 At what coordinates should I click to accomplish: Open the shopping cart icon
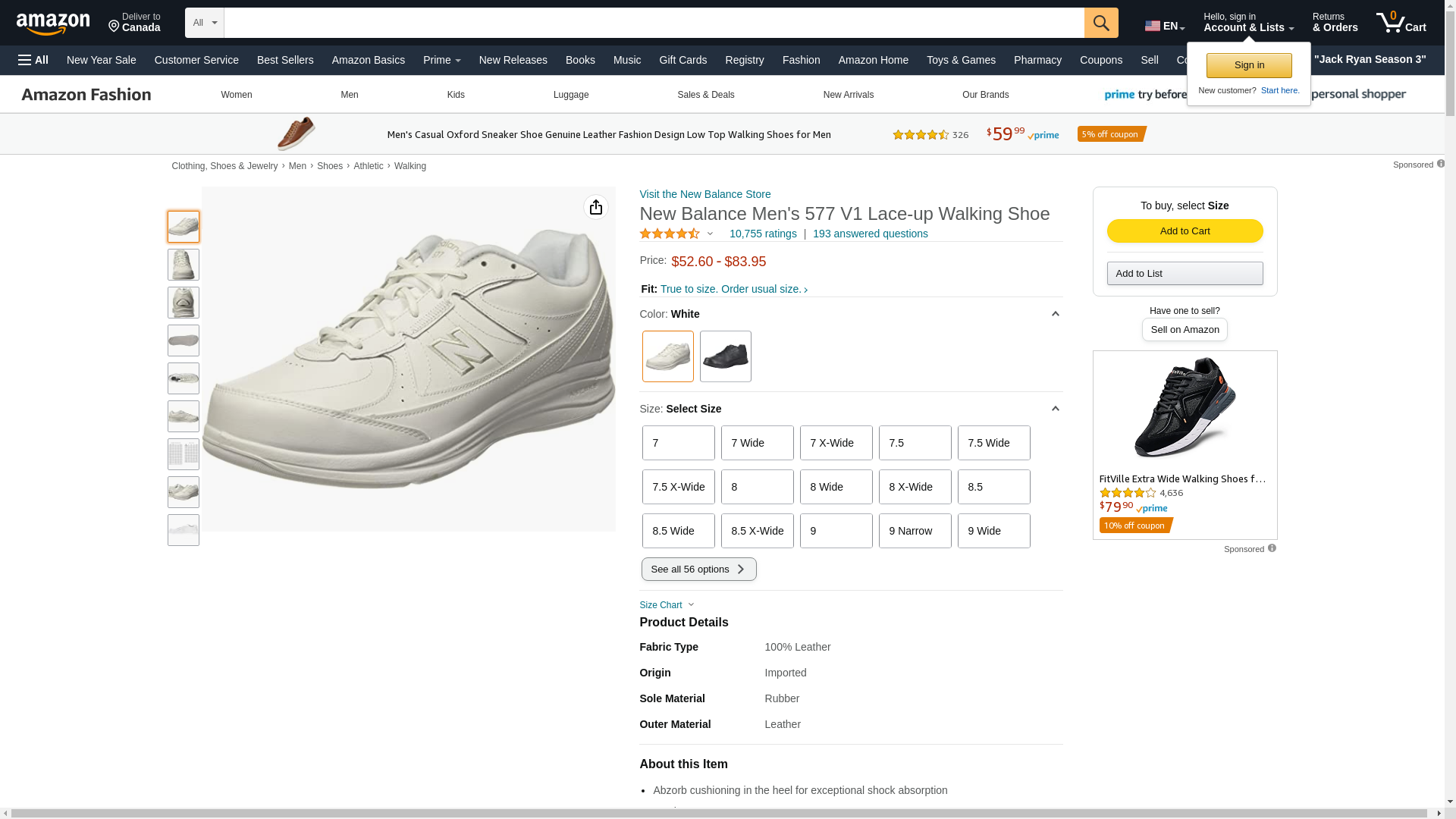click(1401, 23)
